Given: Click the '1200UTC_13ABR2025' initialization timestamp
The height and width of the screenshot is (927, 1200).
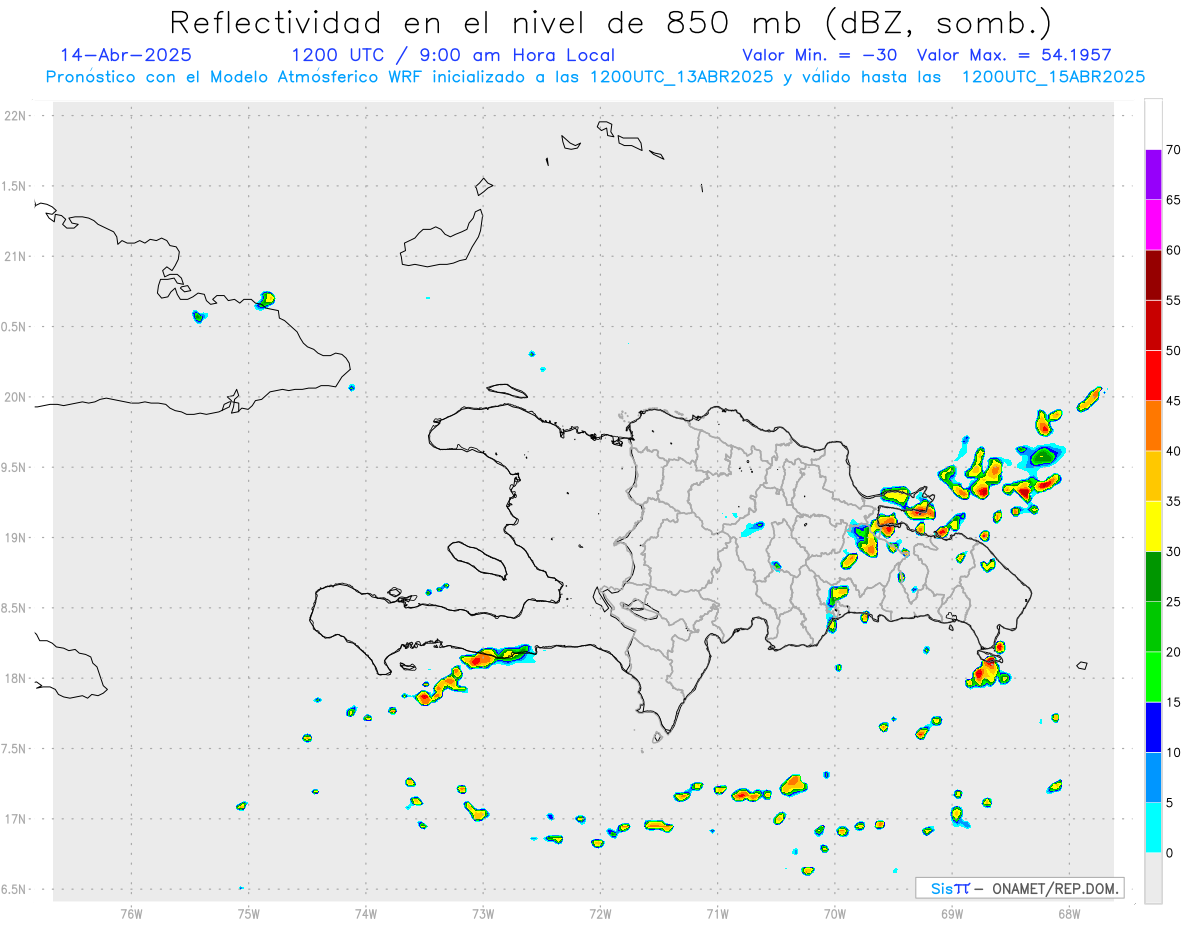Looking at the screenshot, I should tap(682, 76).
